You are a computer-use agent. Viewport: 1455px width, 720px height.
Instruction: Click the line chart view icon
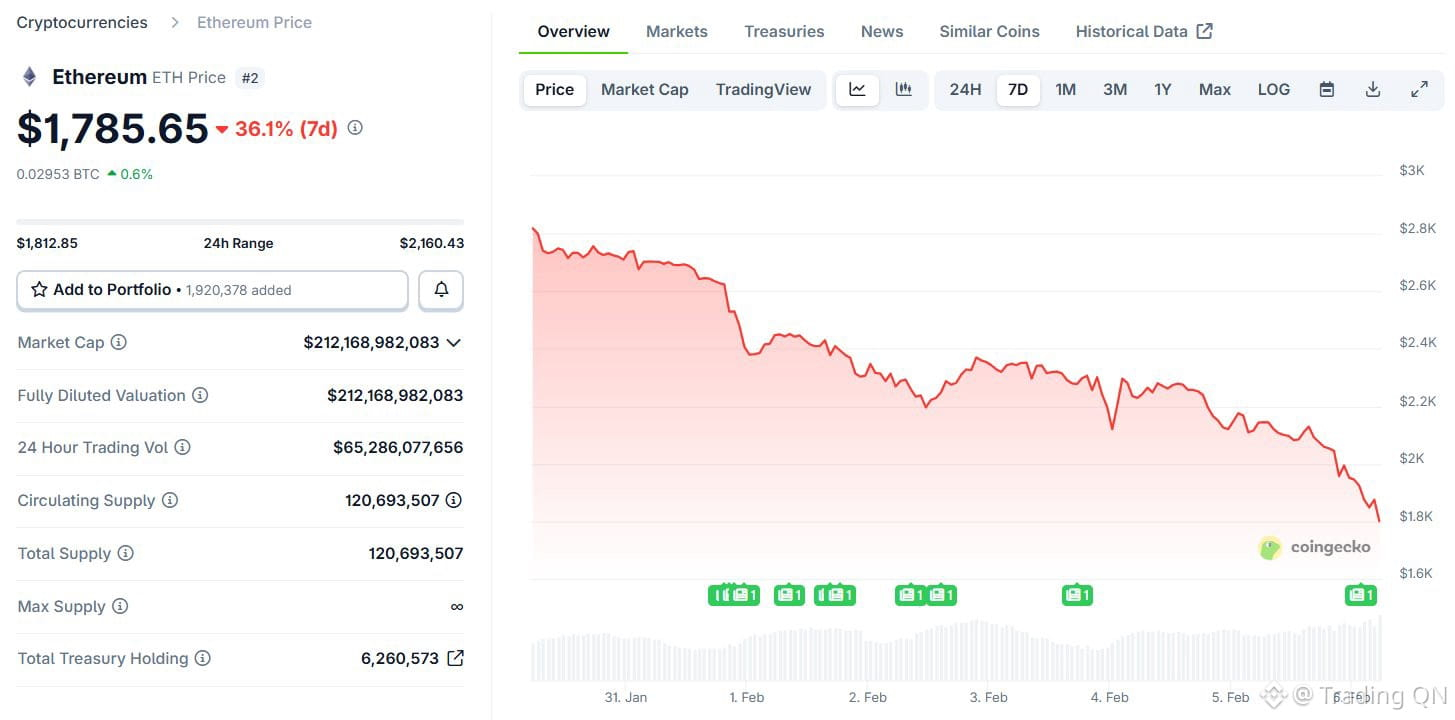tap(857, 89)
